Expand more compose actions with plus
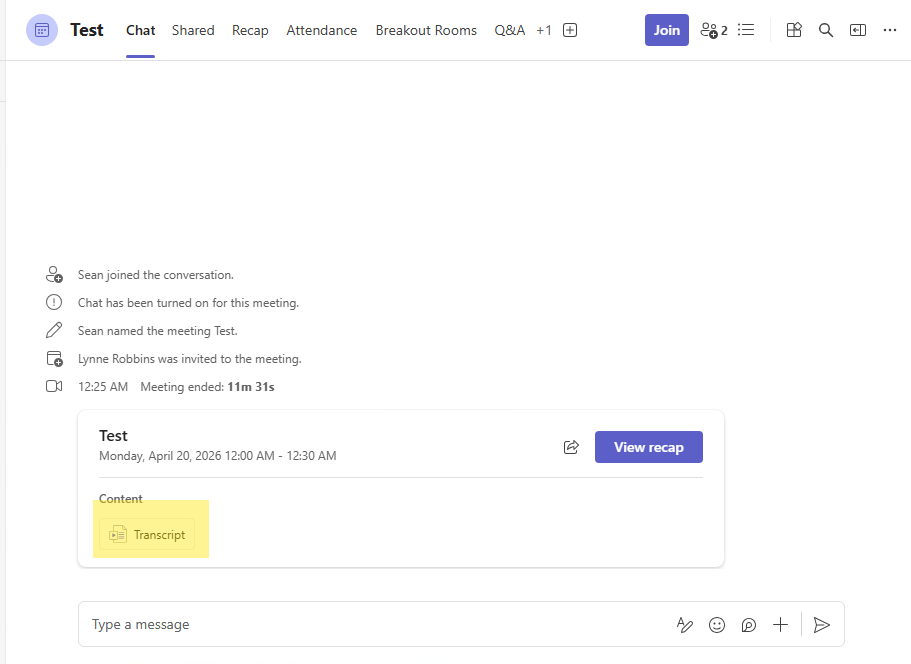 (781, 625)
